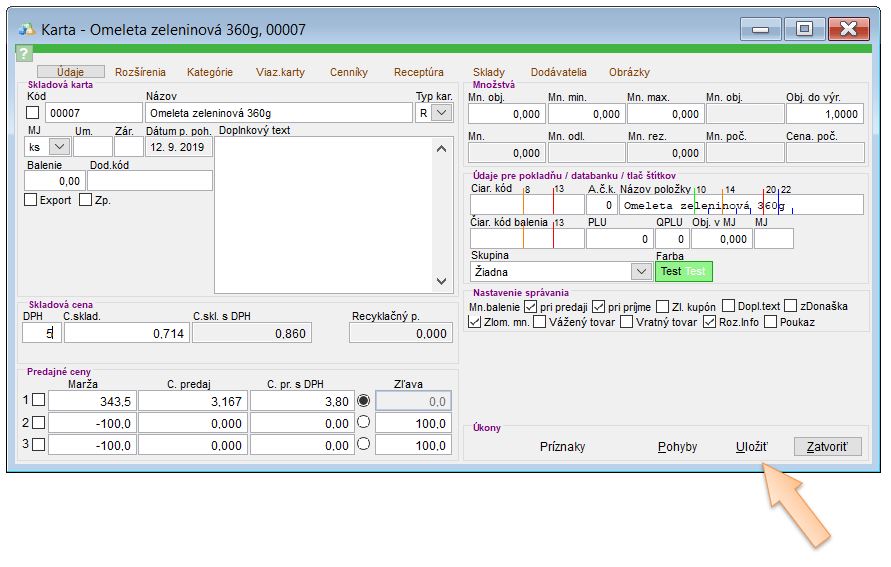Click the Zatvoriť button
The width and height of the screenshot is (891, 567).
pyautogui.click(x=826, y=446)
